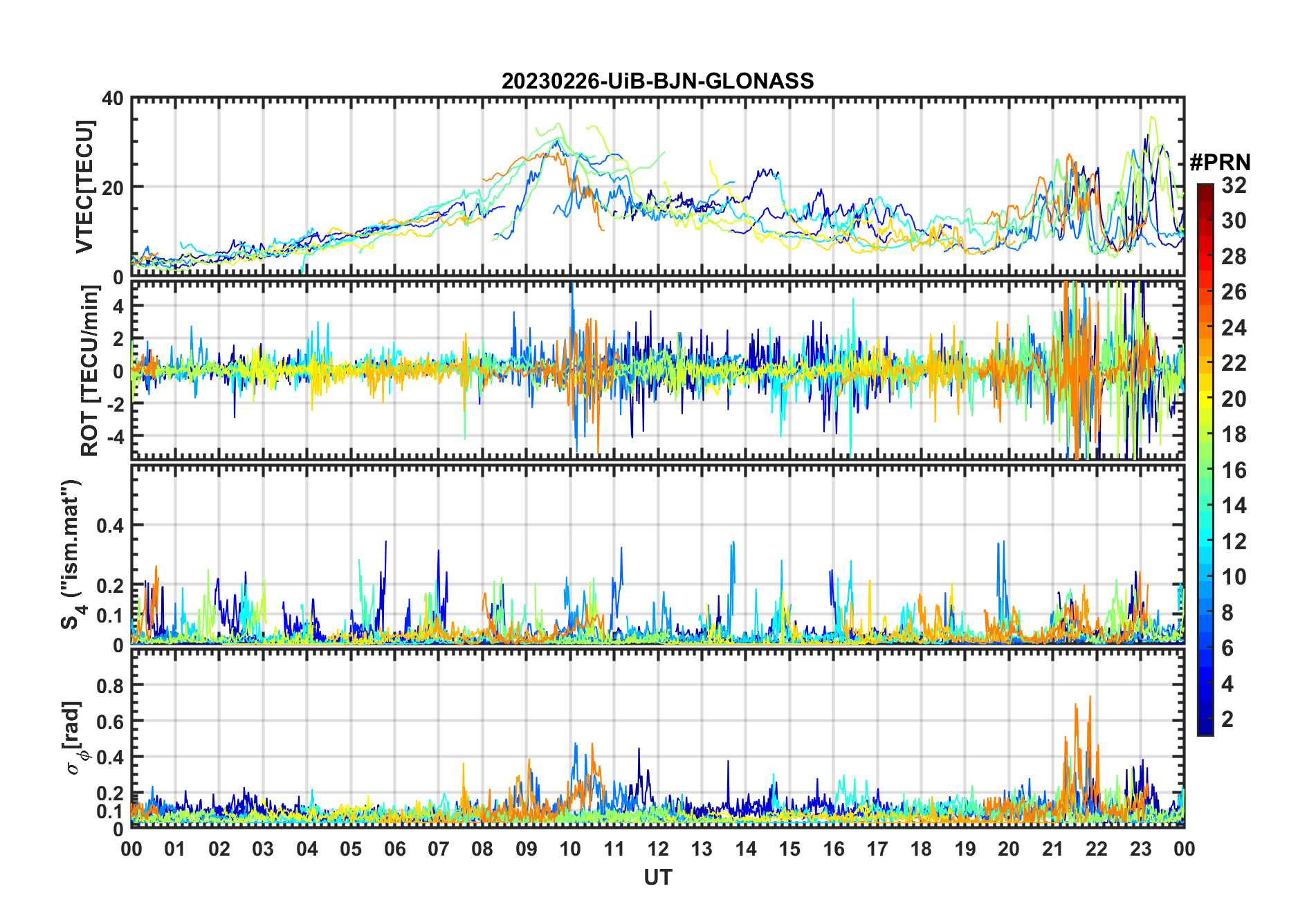1316x920 pixels.
Task: Pick the orange PRN 24 band on the colorbar
Action: pyautogui.click(x=1205, y=328)
